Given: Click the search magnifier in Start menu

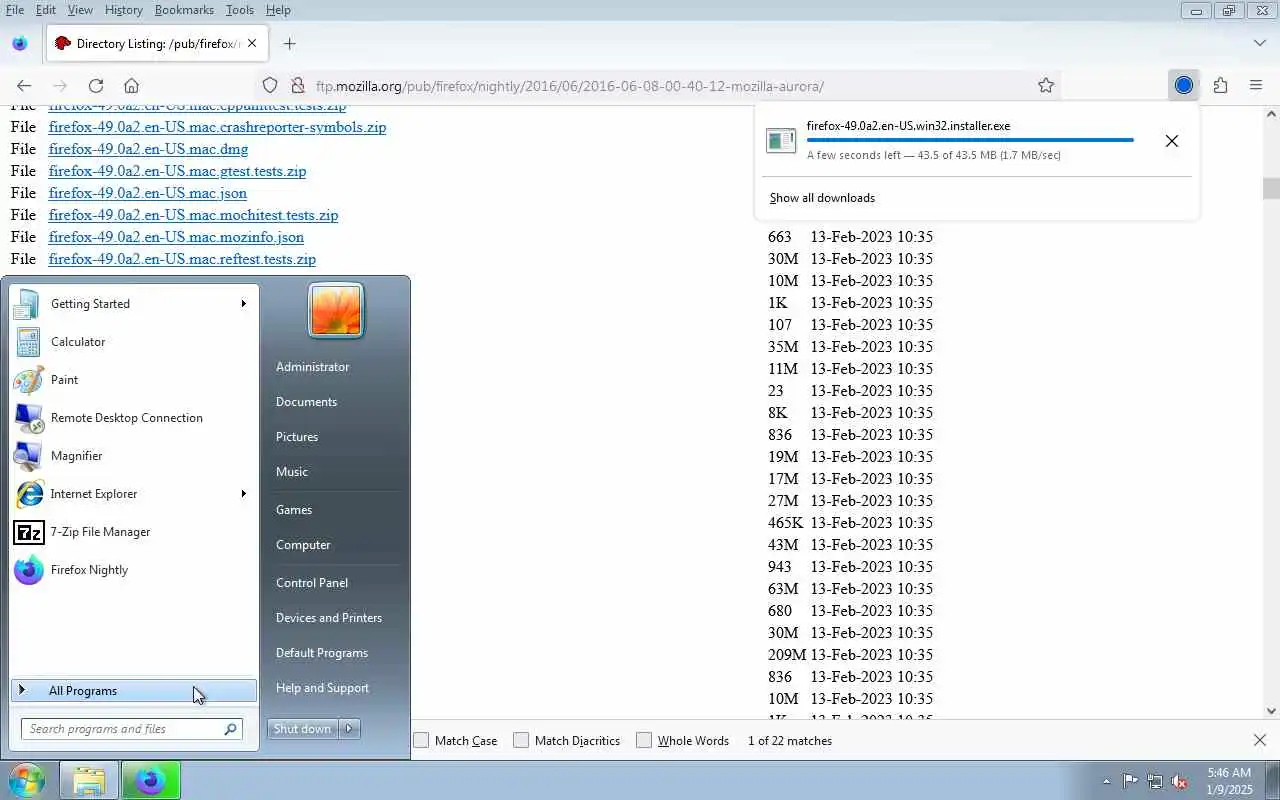Looking at the screenshot, I should [x=231, y=729].
